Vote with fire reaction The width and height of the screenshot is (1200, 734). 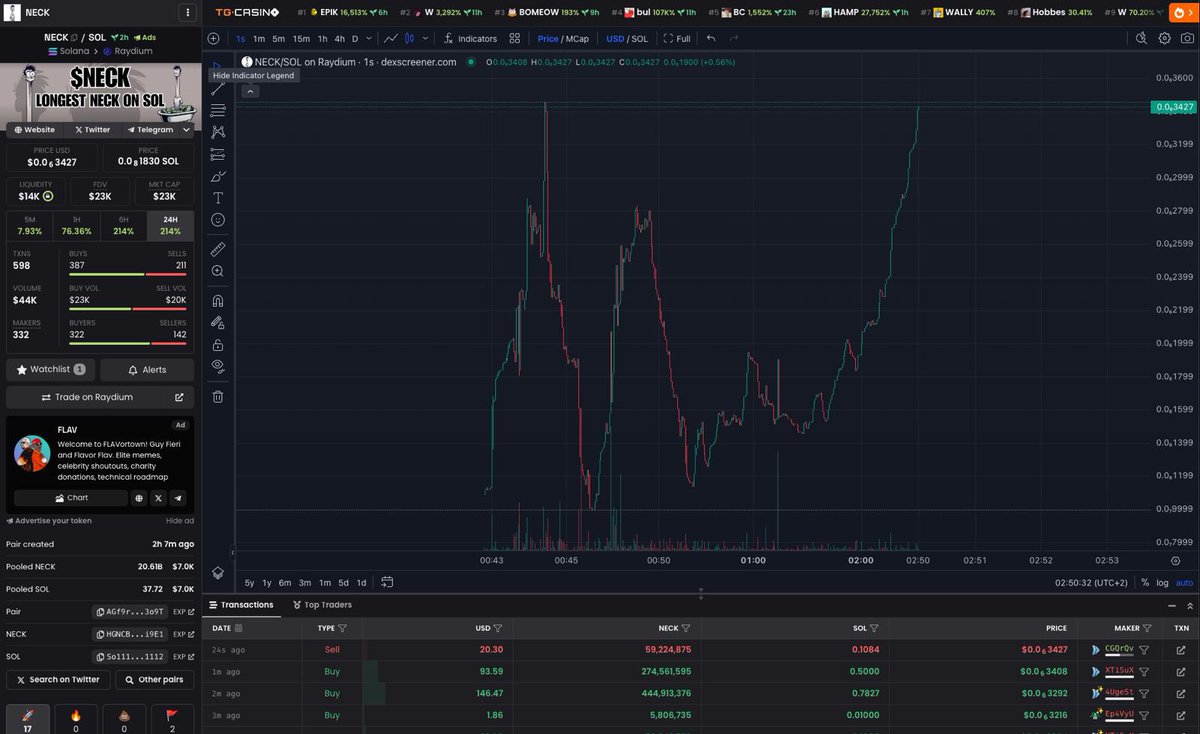tap(76, 719)
